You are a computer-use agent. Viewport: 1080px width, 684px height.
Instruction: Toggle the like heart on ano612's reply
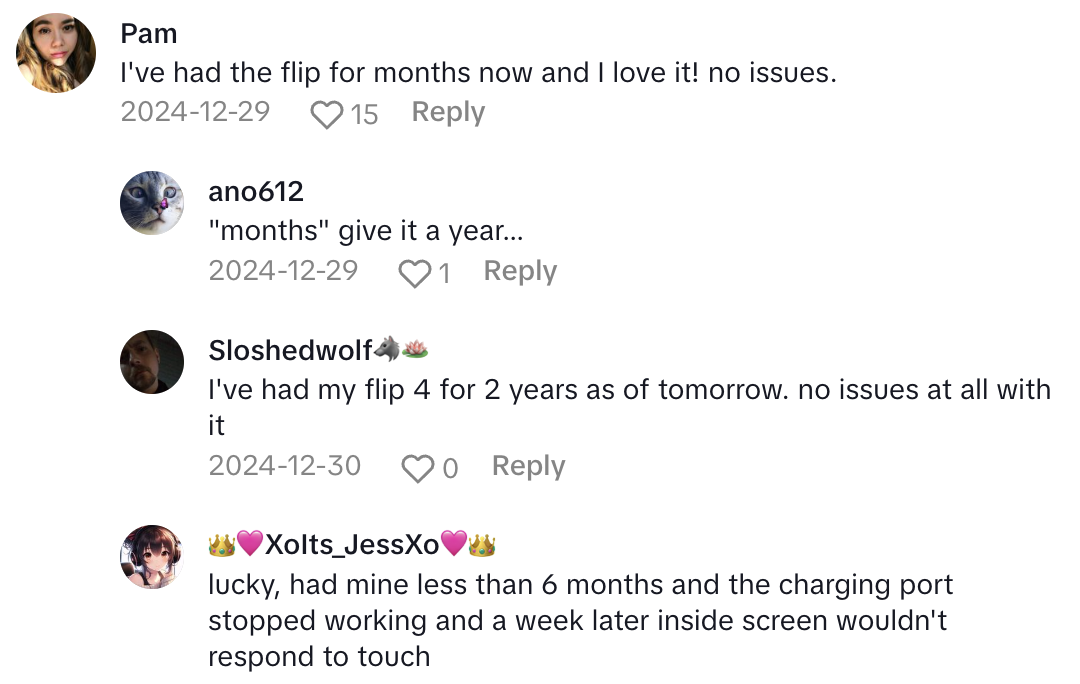[x=414, y=273]
